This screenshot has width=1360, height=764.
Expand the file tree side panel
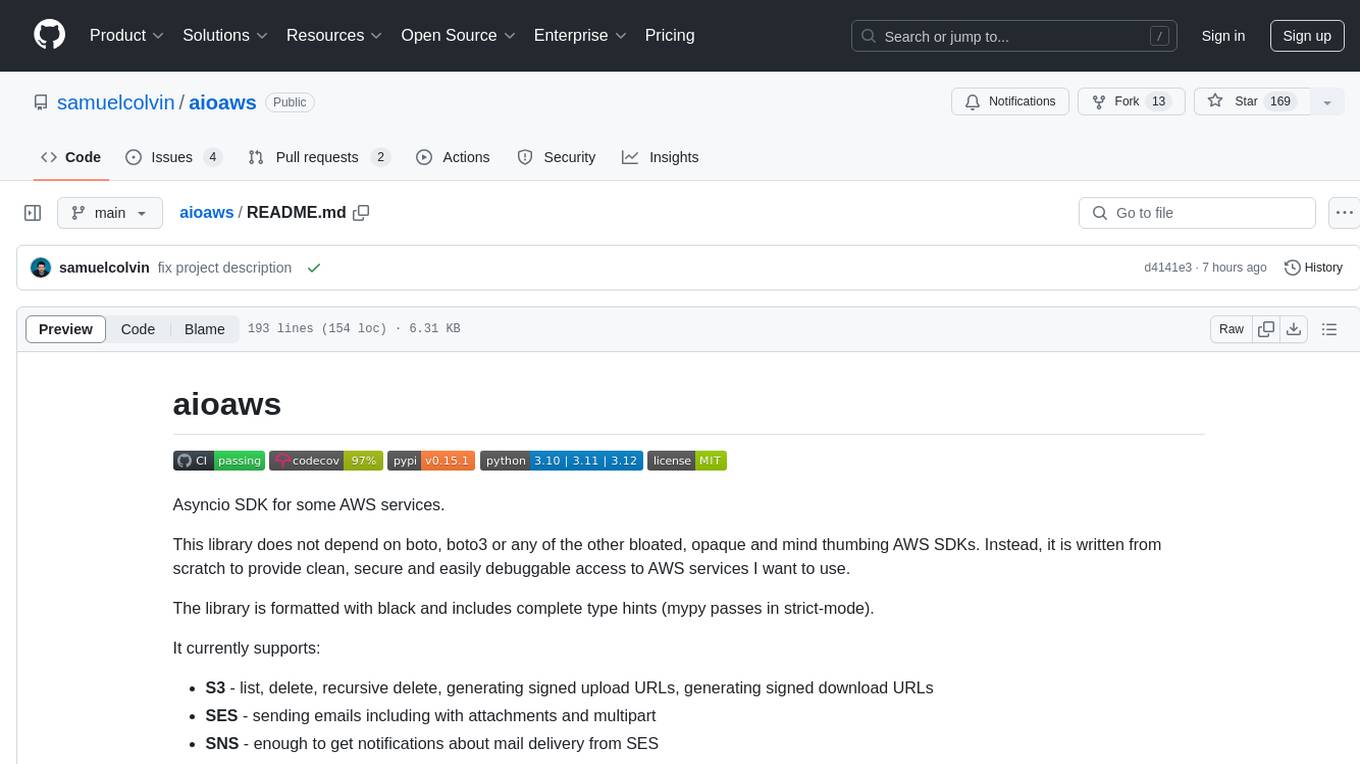(32, 213)
